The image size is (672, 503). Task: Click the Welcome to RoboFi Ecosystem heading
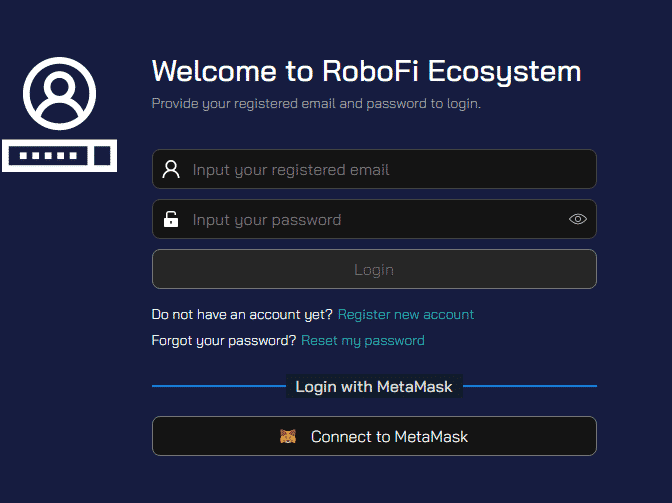[366, 71]
